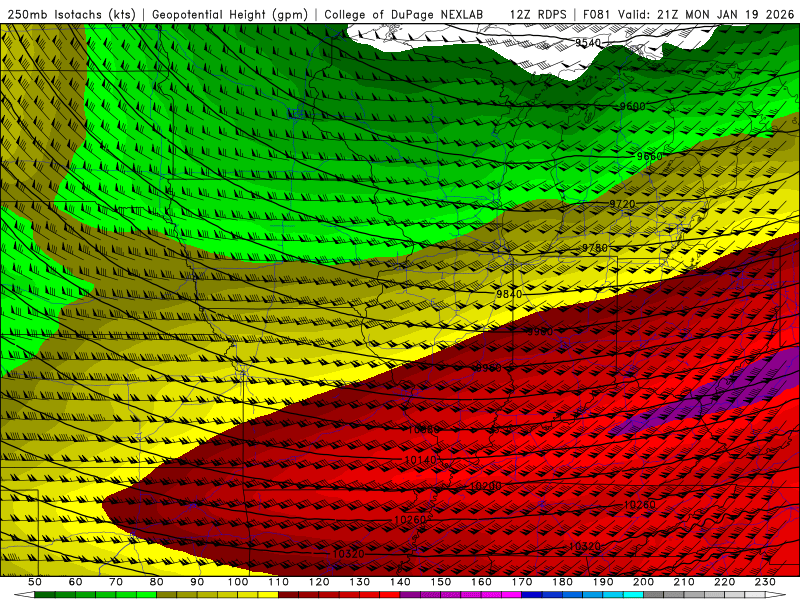Screen dimensions: 800x600
Task: Click the 80 value on the color scale
Action: (x=157, y=582)
